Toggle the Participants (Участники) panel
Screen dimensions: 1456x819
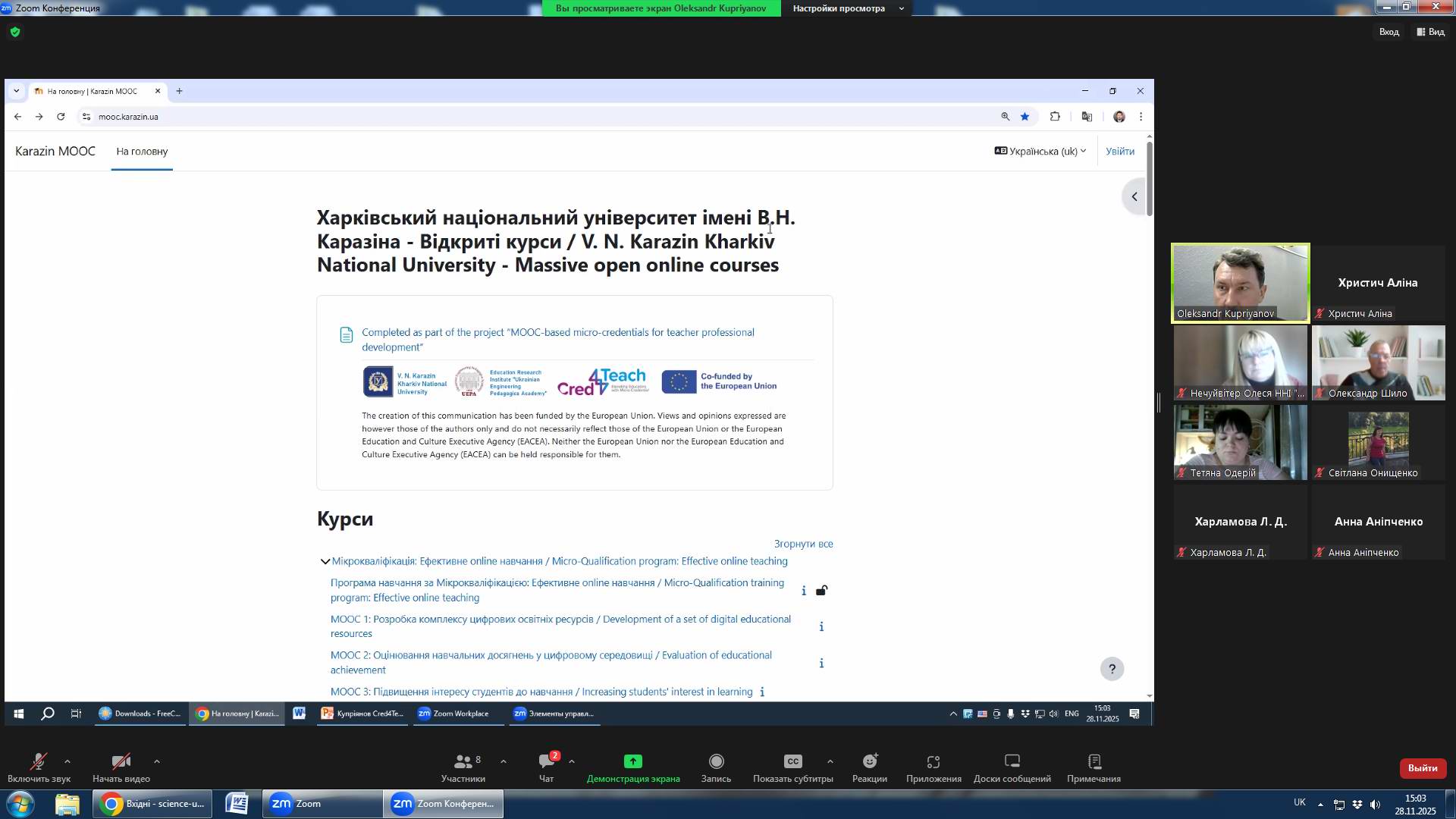click(x=463, y=761)
